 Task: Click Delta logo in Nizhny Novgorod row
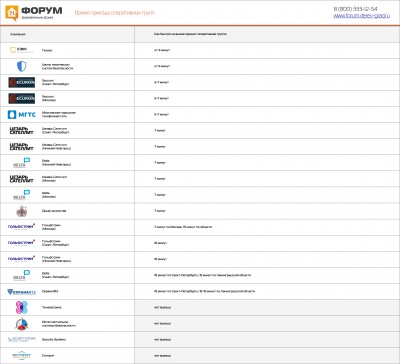[x=22, y=162]
